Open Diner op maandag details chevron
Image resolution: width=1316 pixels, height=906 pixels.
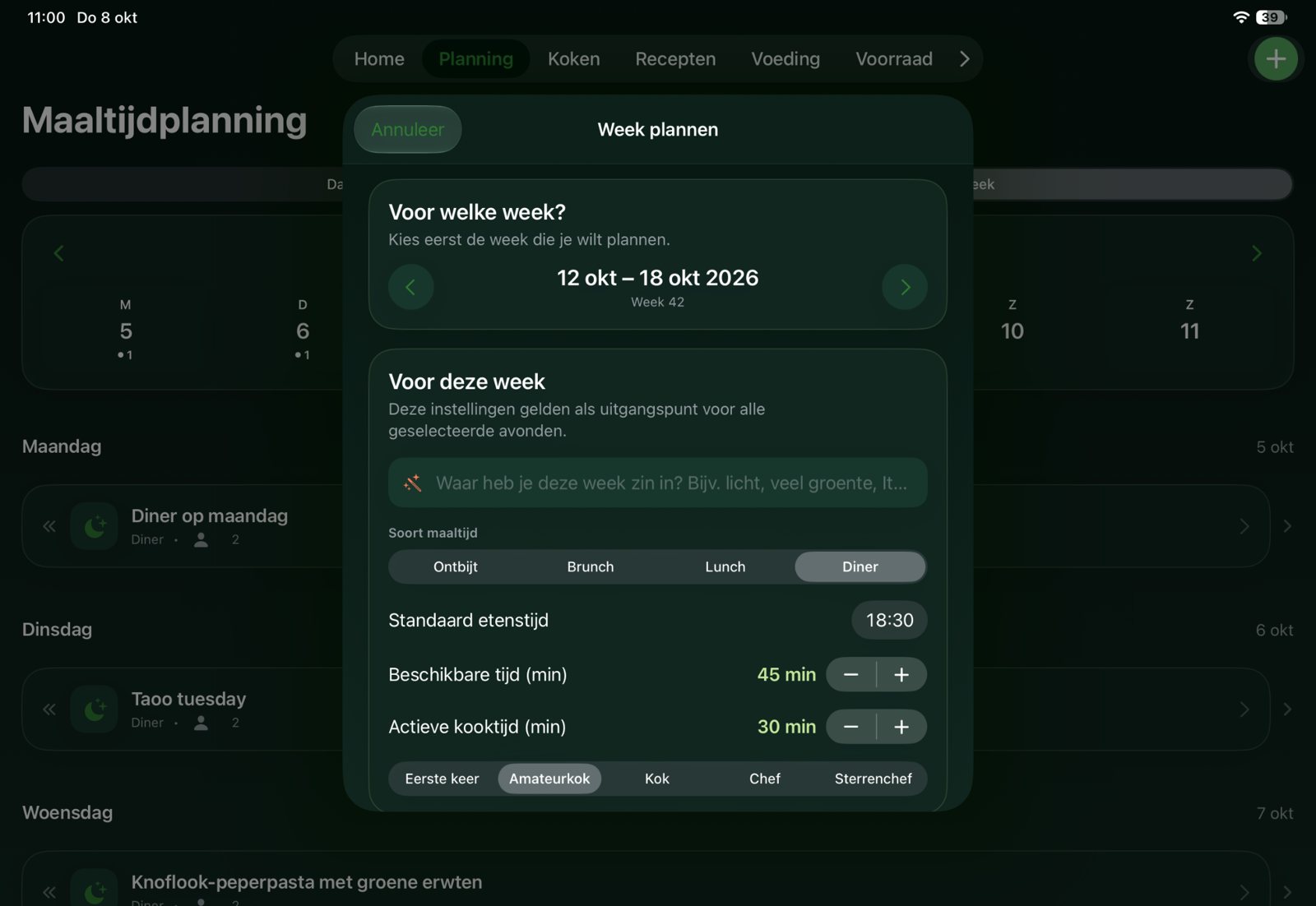1244,526
